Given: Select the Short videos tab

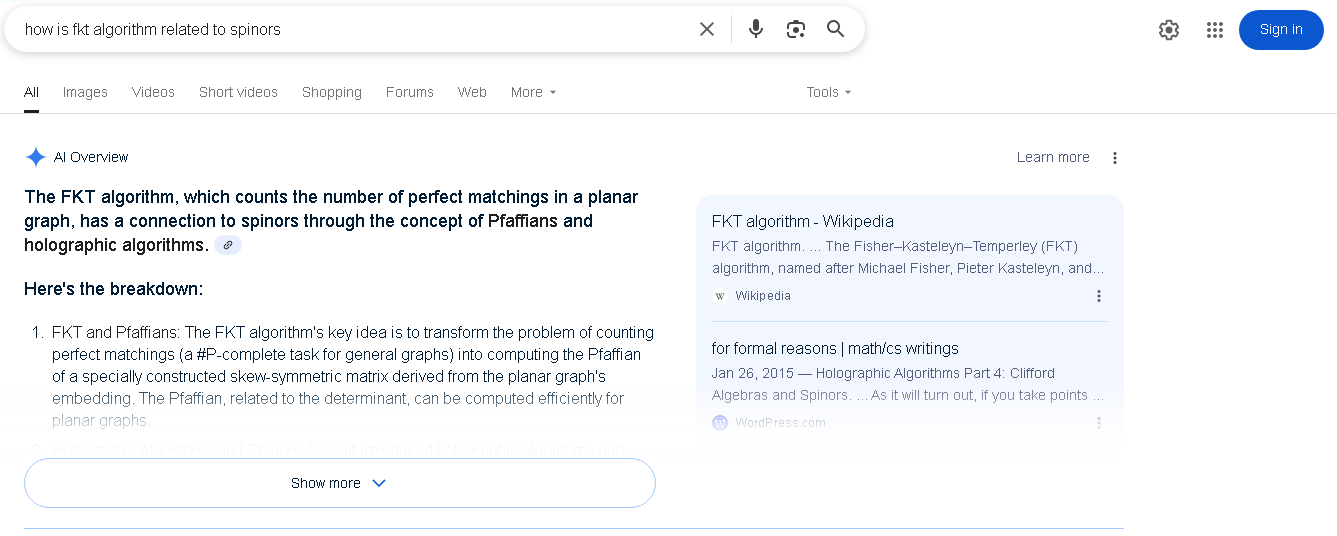Looking at the screenshot, I should pyautogui.click(x=238, y=92).
